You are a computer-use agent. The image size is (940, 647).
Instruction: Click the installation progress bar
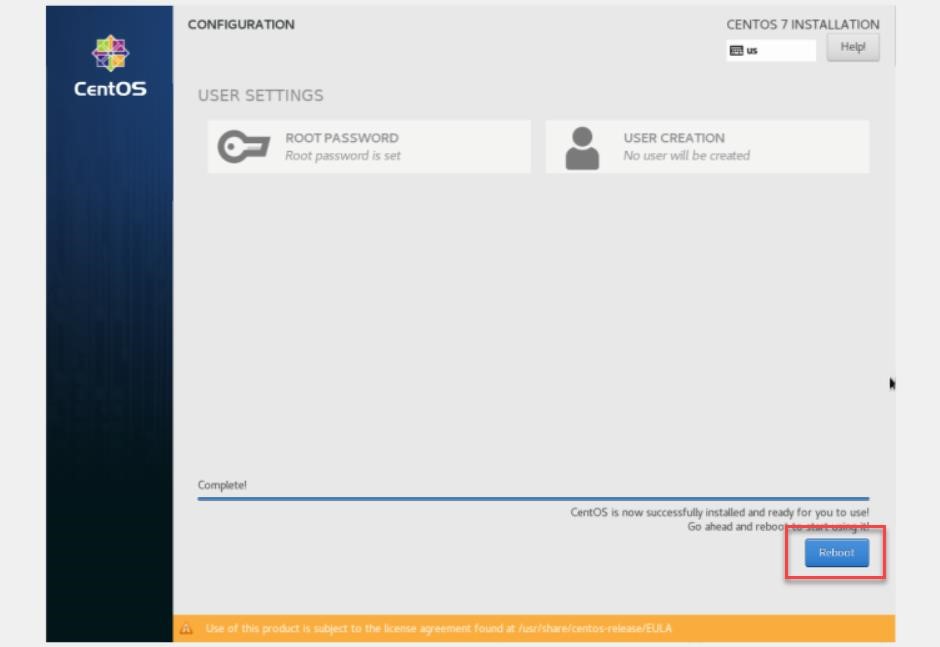(x=533, y=498)
